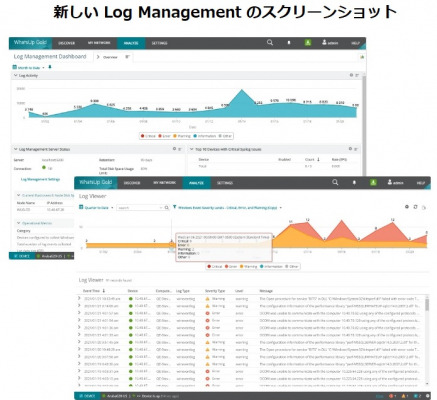Open the Quarter to Date range dropdown
This screenshot has width=437, height=400.
(96, 207)
